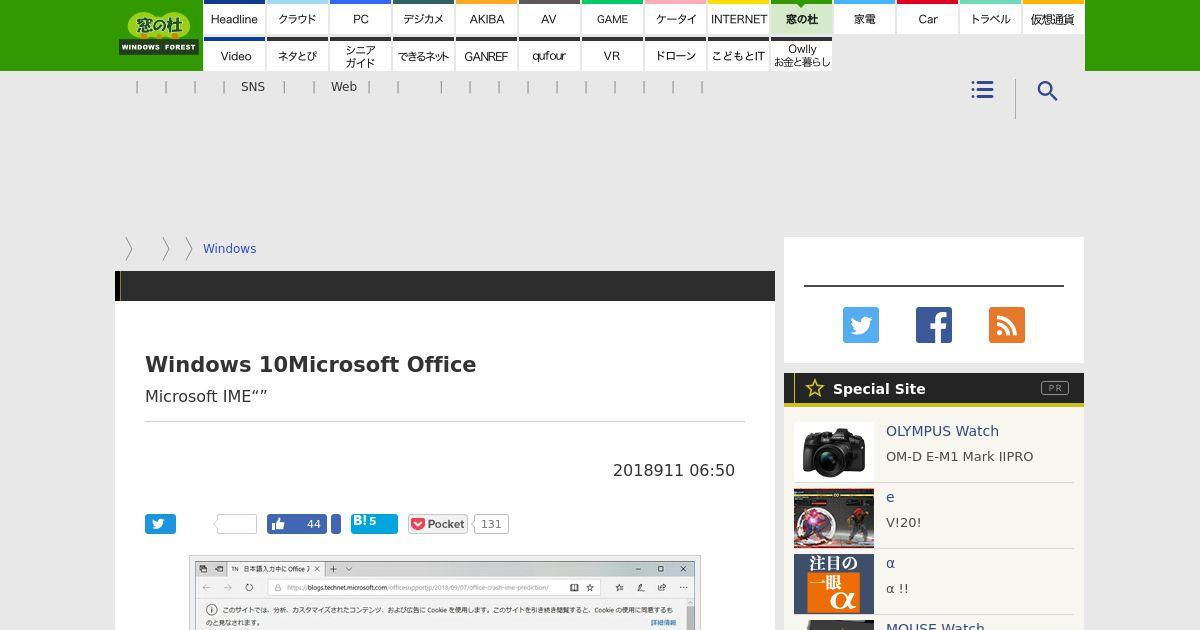
Task: Select the VR tab
Action: [612, 55]
